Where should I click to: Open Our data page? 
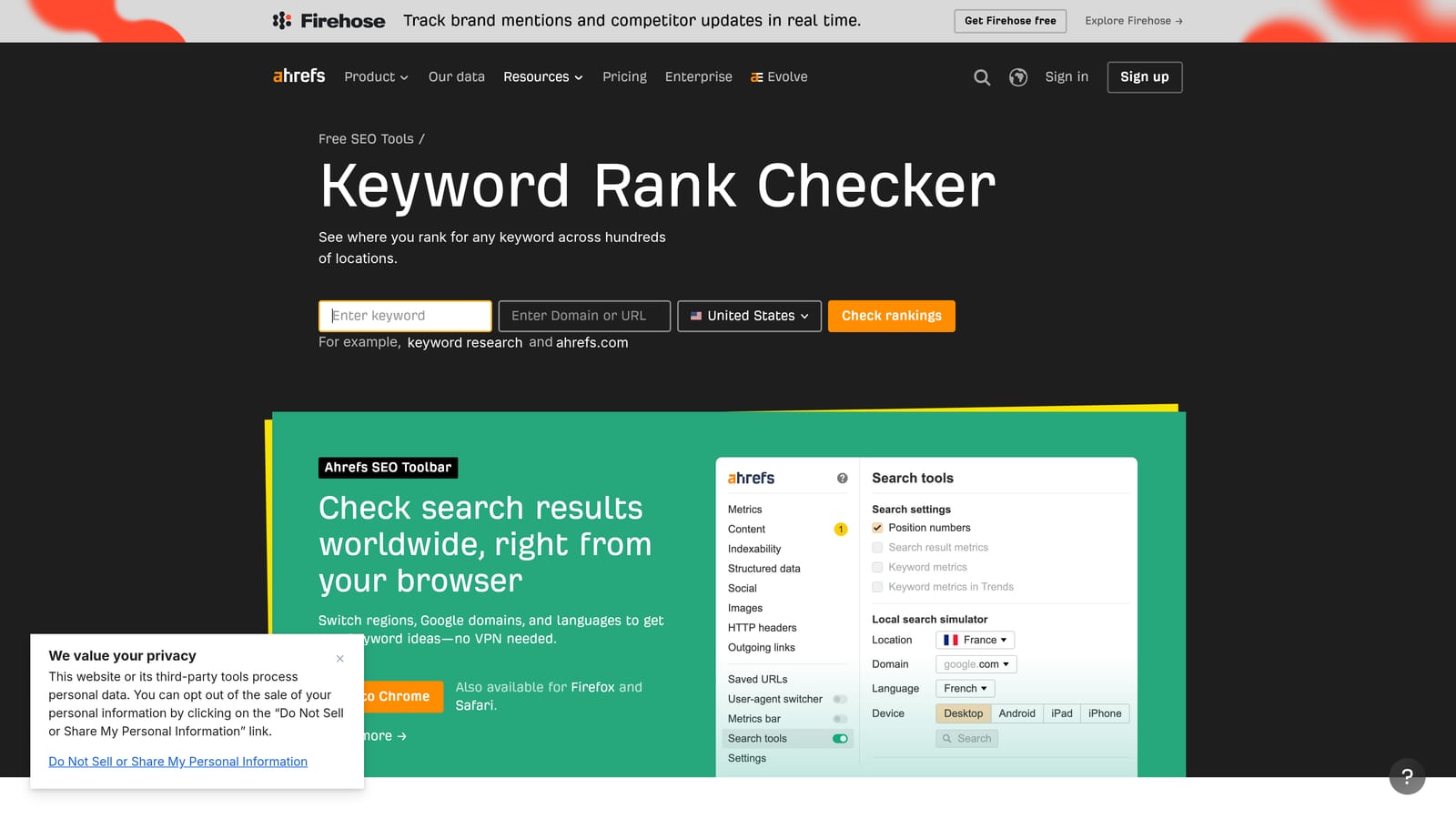coord(457,77)
